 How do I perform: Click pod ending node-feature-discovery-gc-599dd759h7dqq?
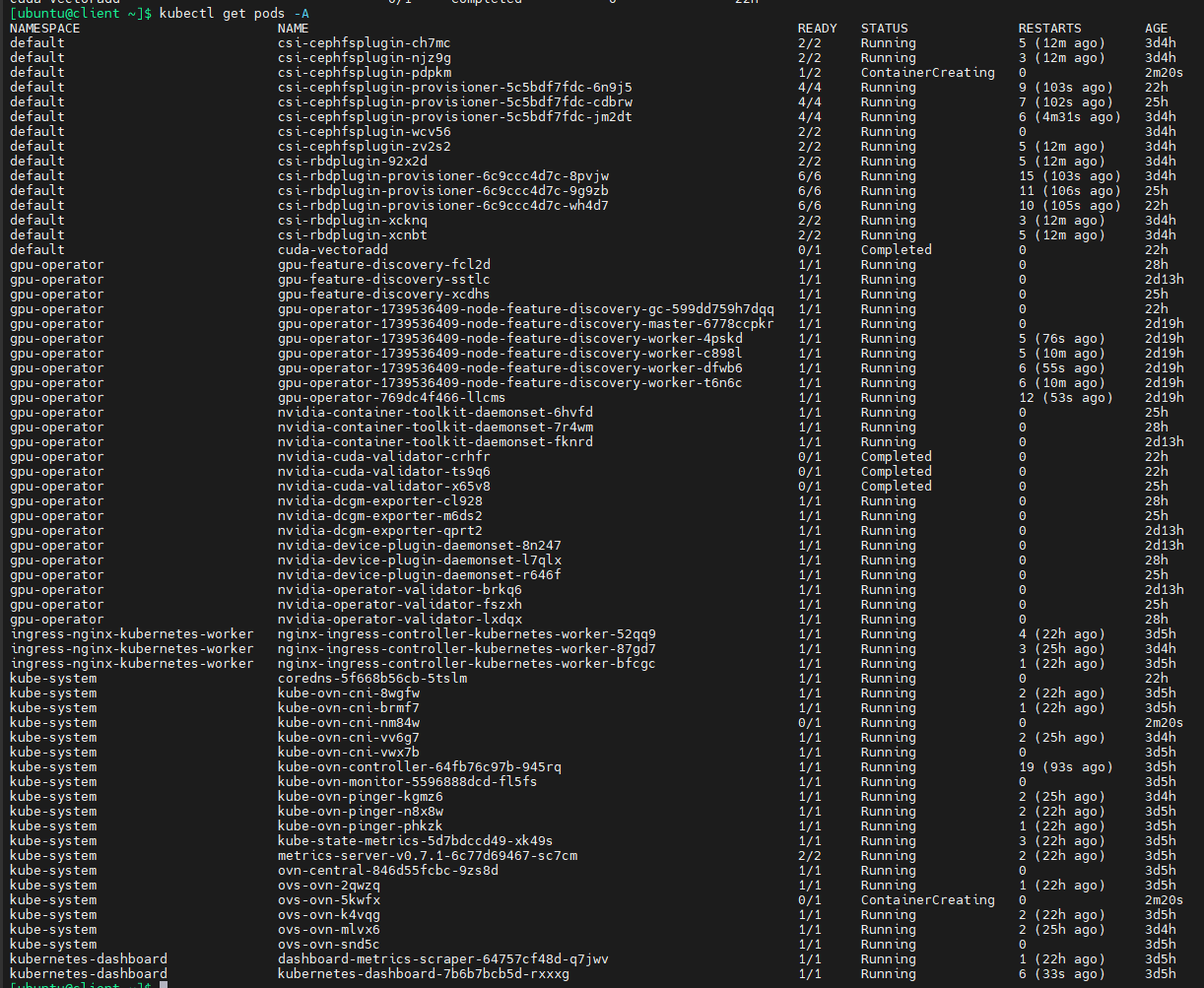[526, 309]
